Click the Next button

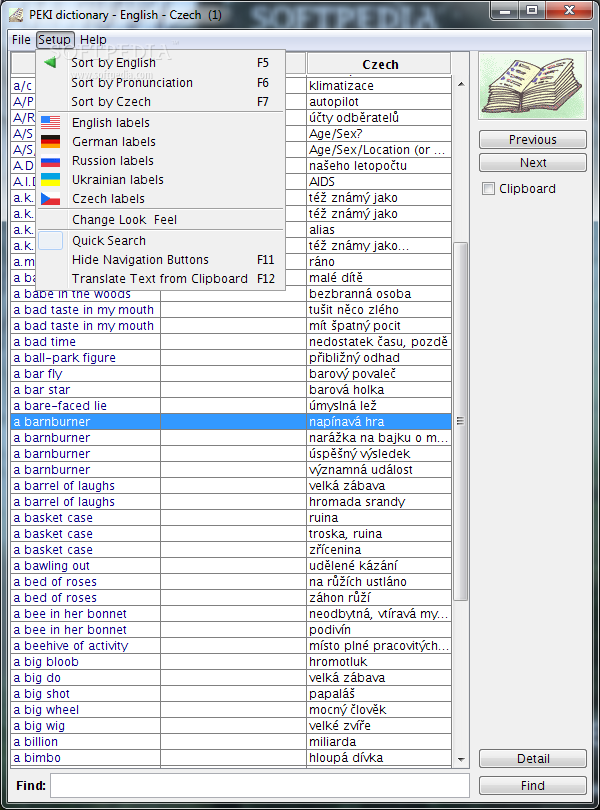pos(533,163)
